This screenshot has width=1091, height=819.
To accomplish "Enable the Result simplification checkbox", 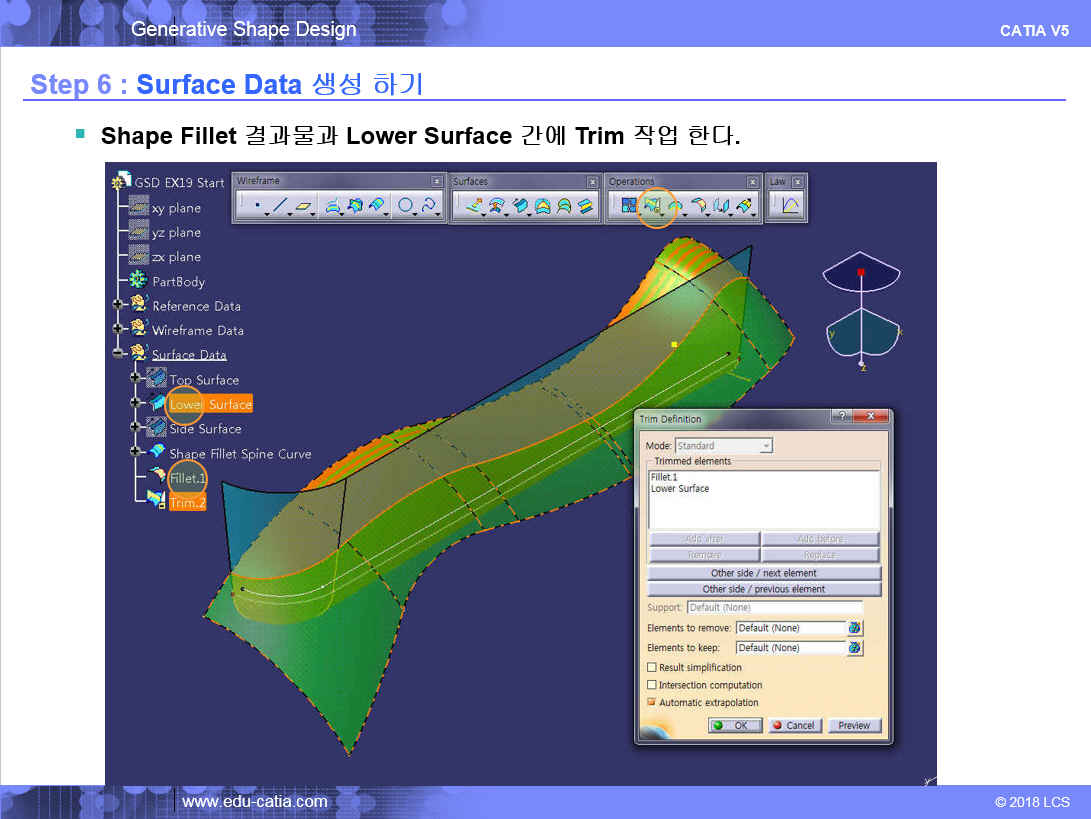I will 652,667.
